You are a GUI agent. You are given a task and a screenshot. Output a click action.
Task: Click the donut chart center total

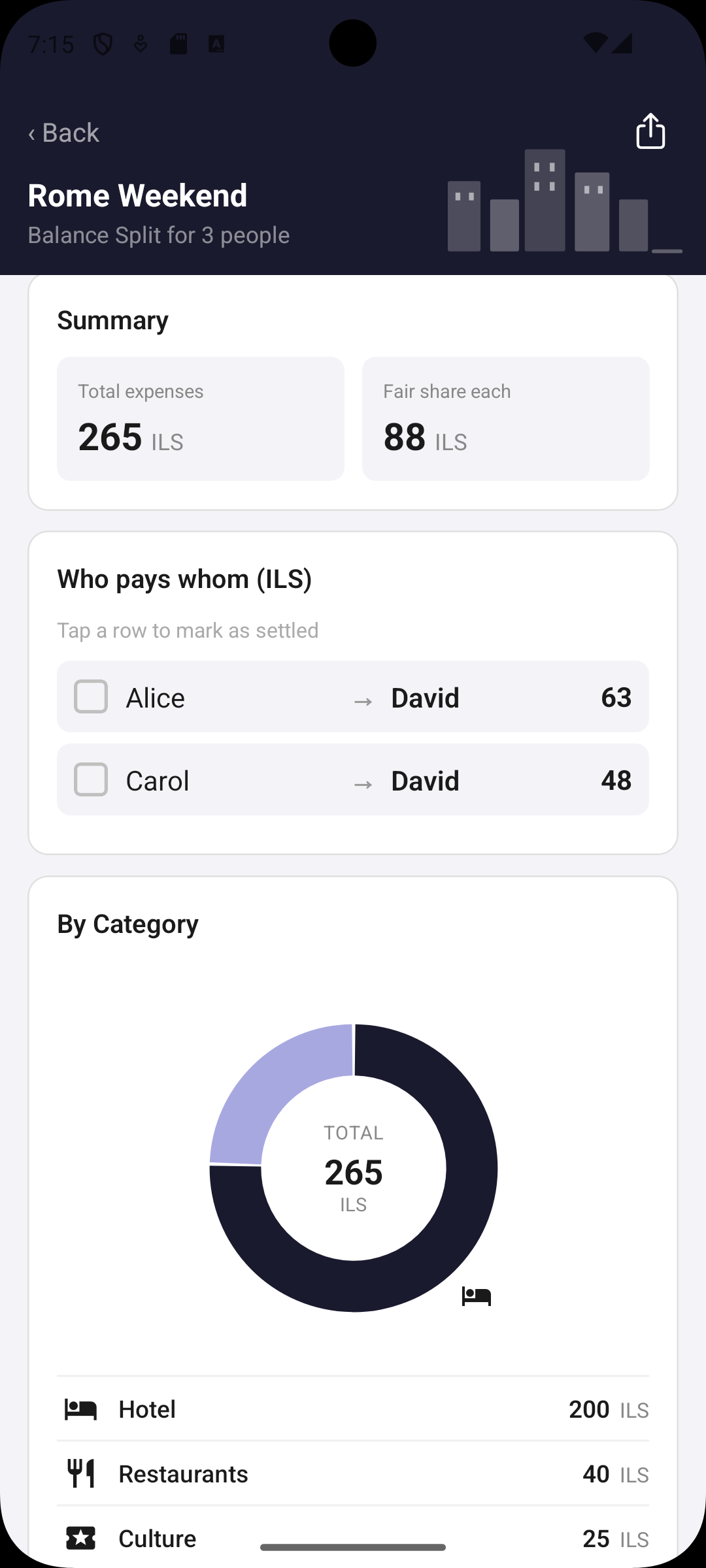coord(354,1169)
